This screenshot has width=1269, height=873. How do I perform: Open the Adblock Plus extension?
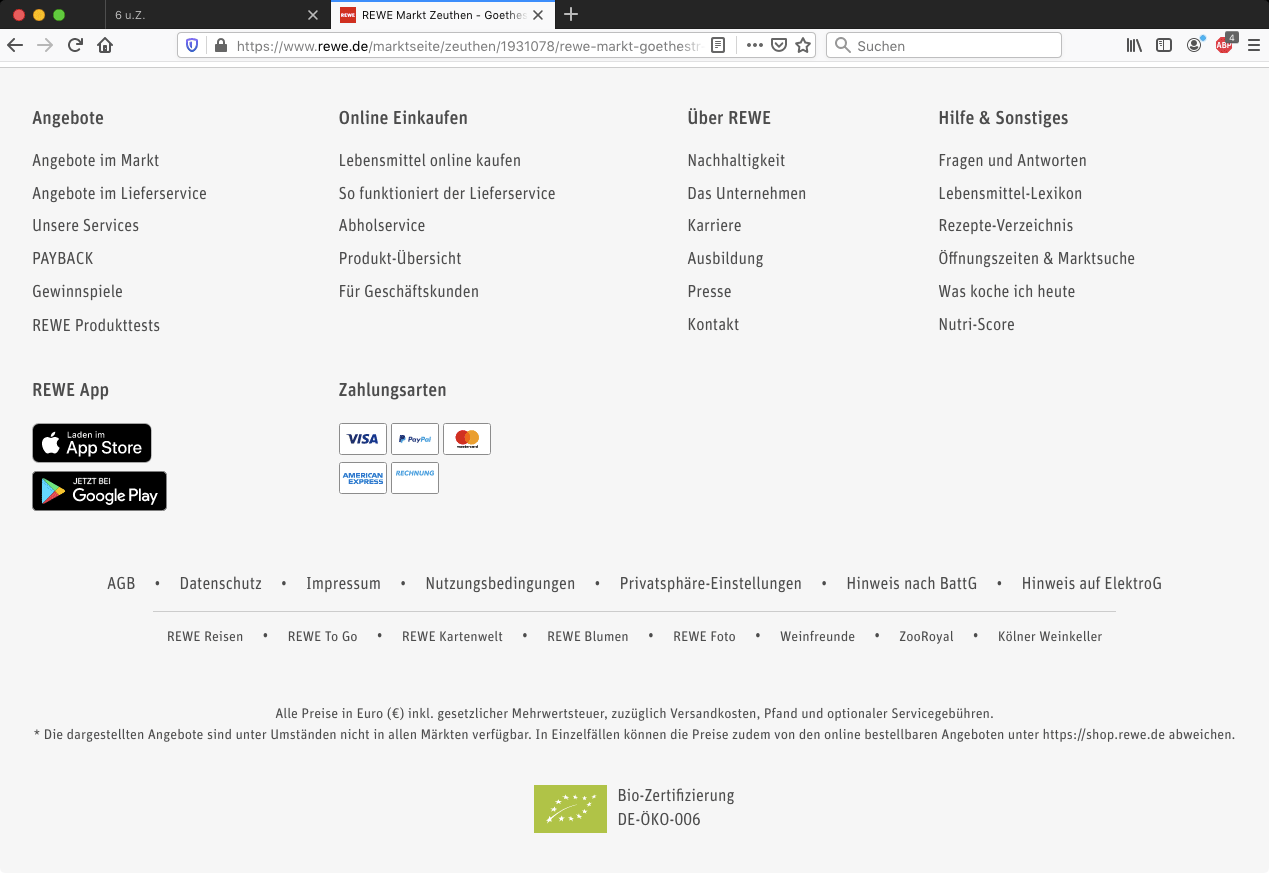(x=1225, y=44)
